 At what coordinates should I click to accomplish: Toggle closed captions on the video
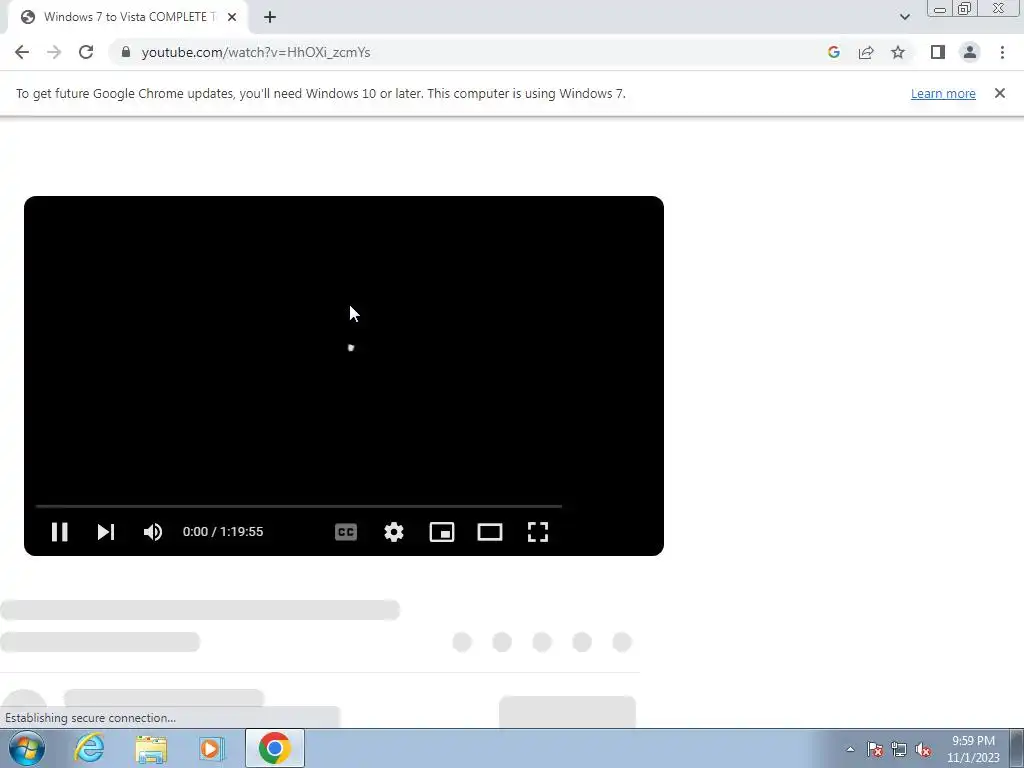pyautogui.click(x=345, y=532)
